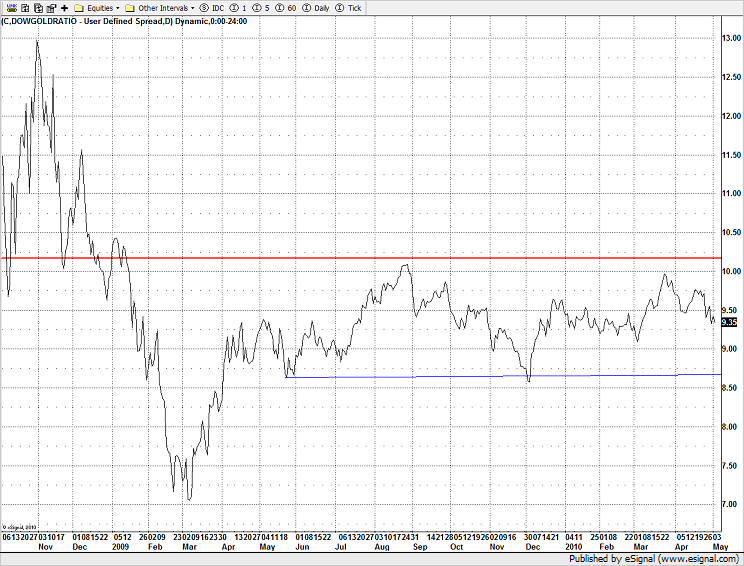
Task: Select the red horizontal resistance line
Action: pyautogui.click(x=361, y=258)
